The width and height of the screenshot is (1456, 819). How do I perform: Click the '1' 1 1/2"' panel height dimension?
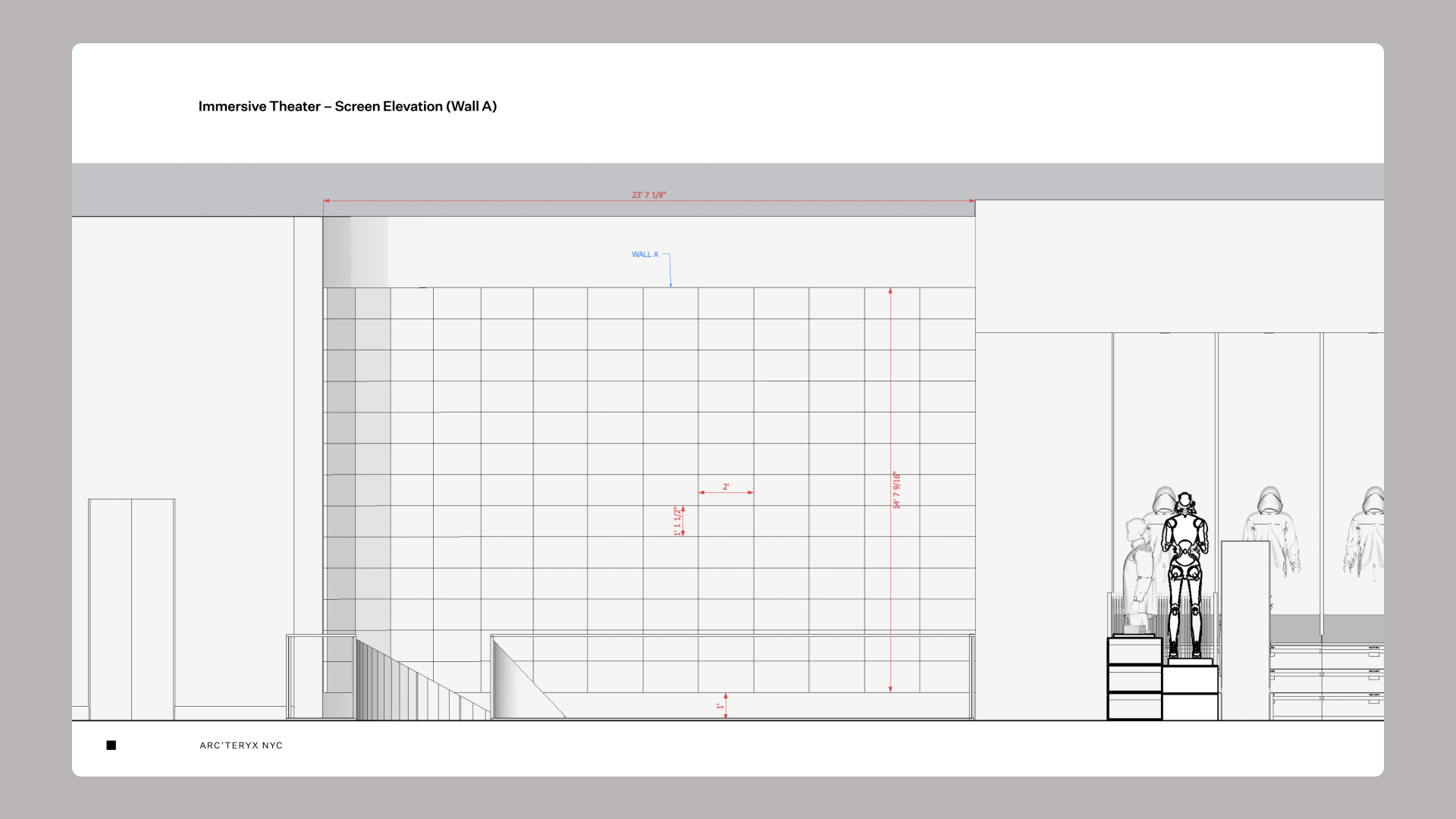[677, 521]
